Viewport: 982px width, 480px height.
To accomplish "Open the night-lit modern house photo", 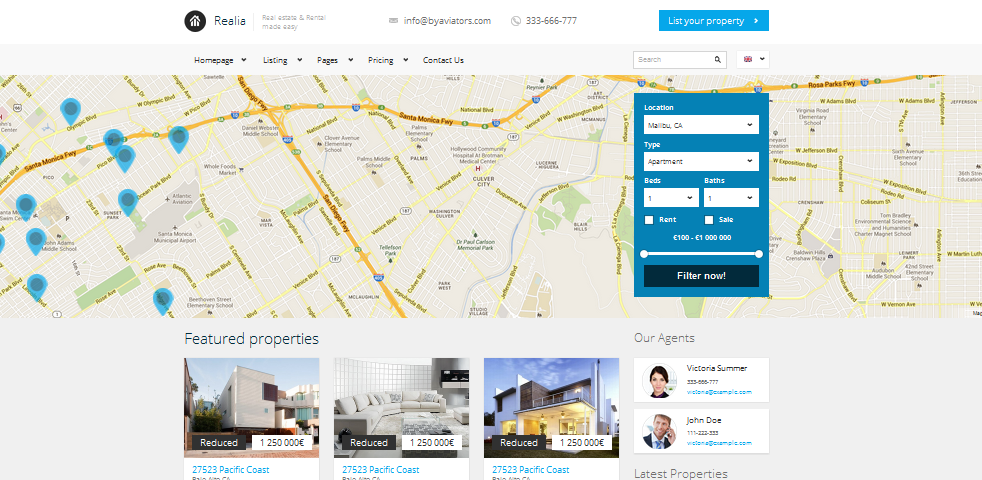I will coord(551,408).
